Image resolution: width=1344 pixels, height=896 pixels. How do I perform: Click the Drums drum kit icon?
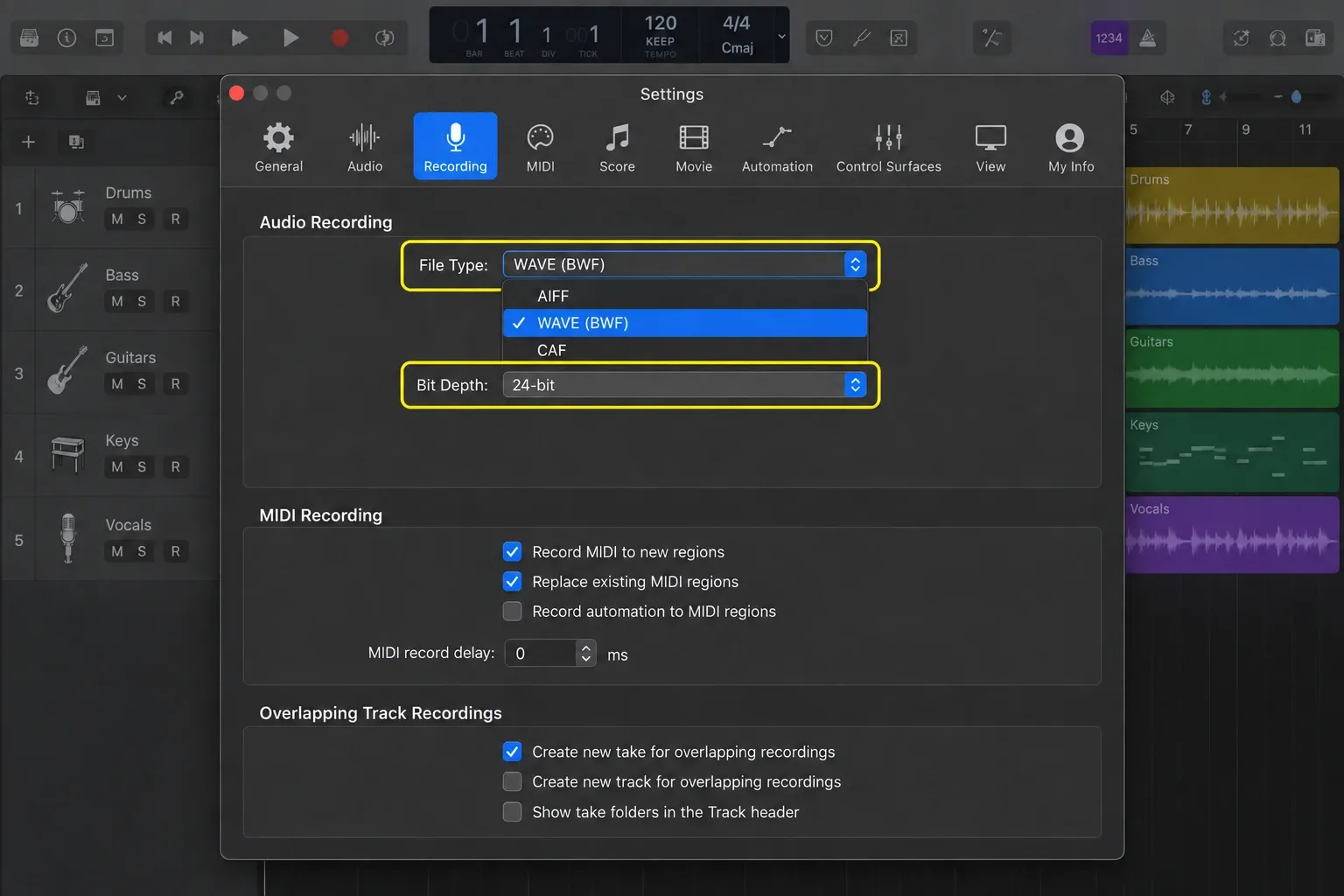[67, 206]
